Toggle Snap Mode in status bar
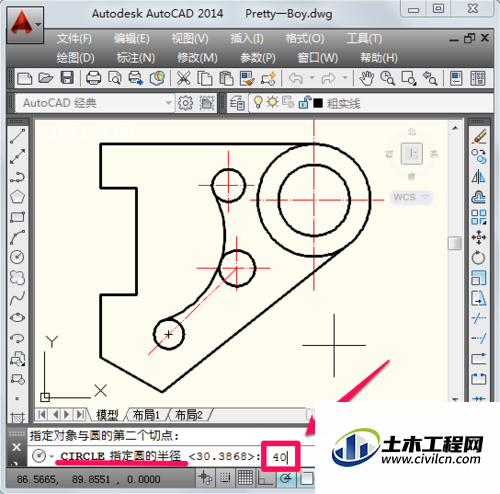Viewport: 500px width, 494px height. 225,479
